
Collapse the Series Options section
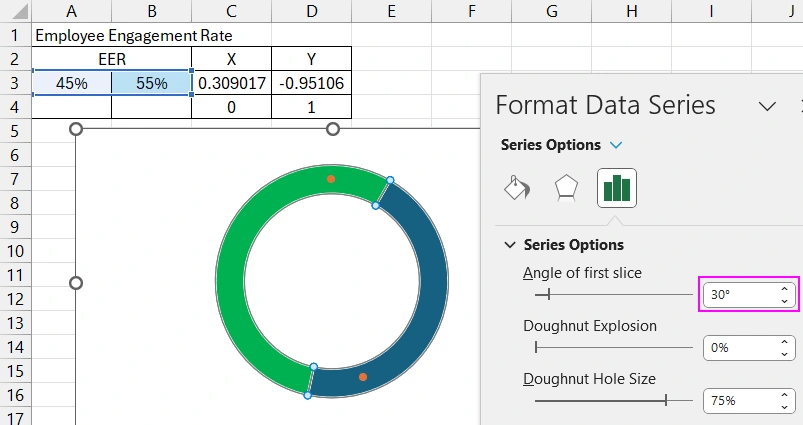pyautogui.click(x=510, y=245)
